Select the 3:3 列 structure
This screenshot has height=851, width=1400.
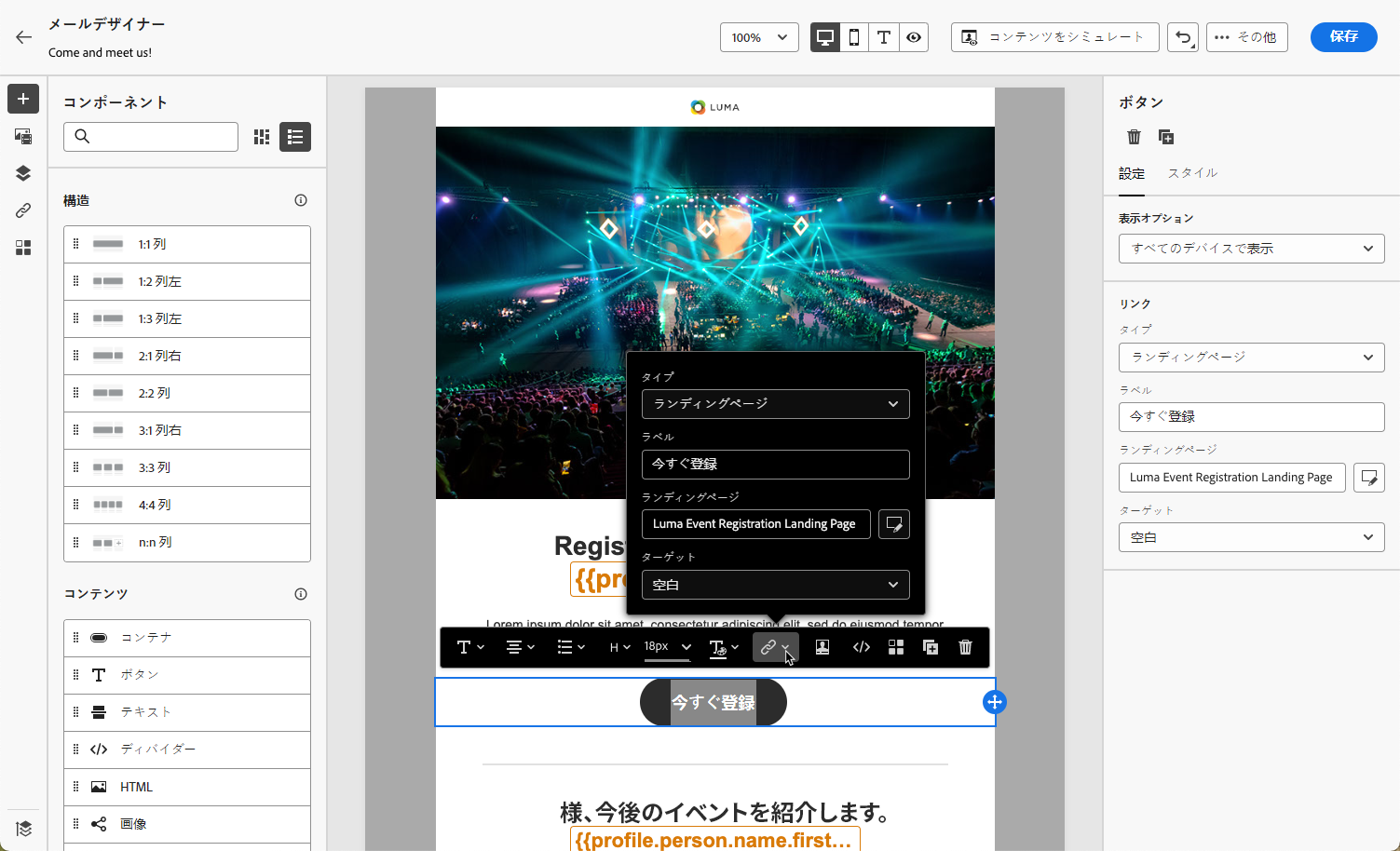[x=187, y=467]
